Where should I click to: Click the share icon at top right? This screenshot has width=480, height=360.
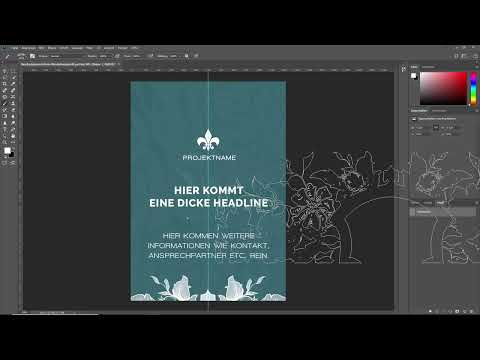(475, 56)
